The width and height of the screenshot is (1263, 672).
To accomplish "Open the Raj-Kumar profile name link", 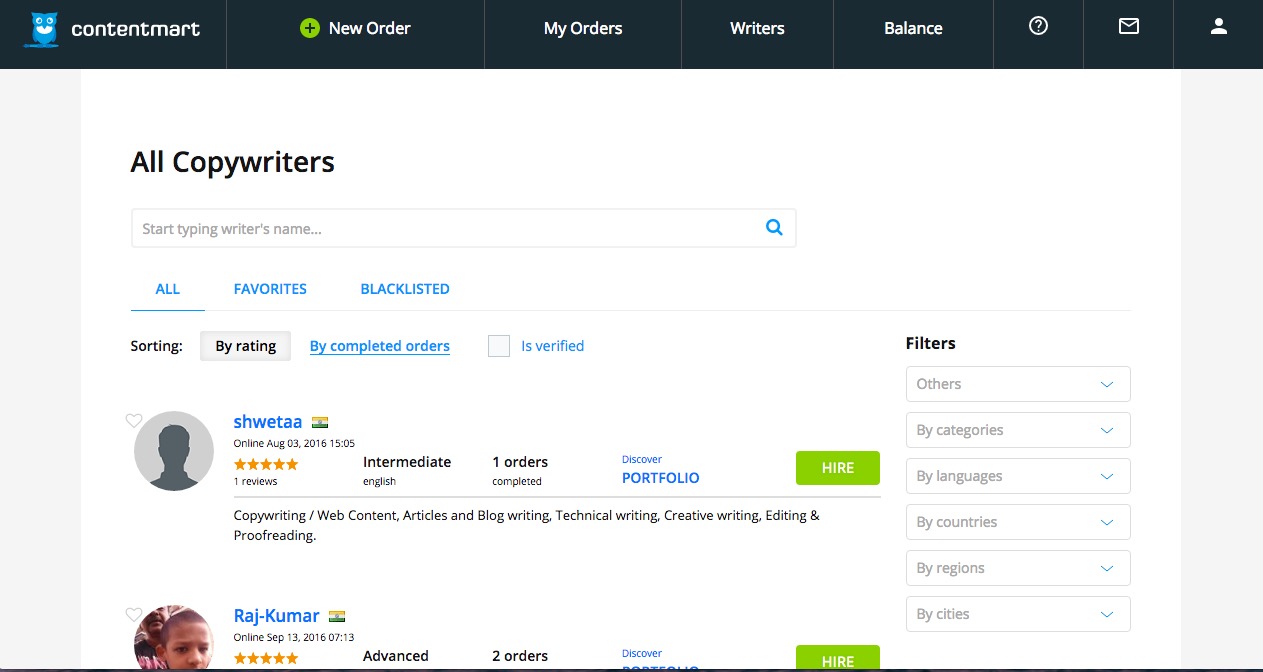I will click(277, 616).
